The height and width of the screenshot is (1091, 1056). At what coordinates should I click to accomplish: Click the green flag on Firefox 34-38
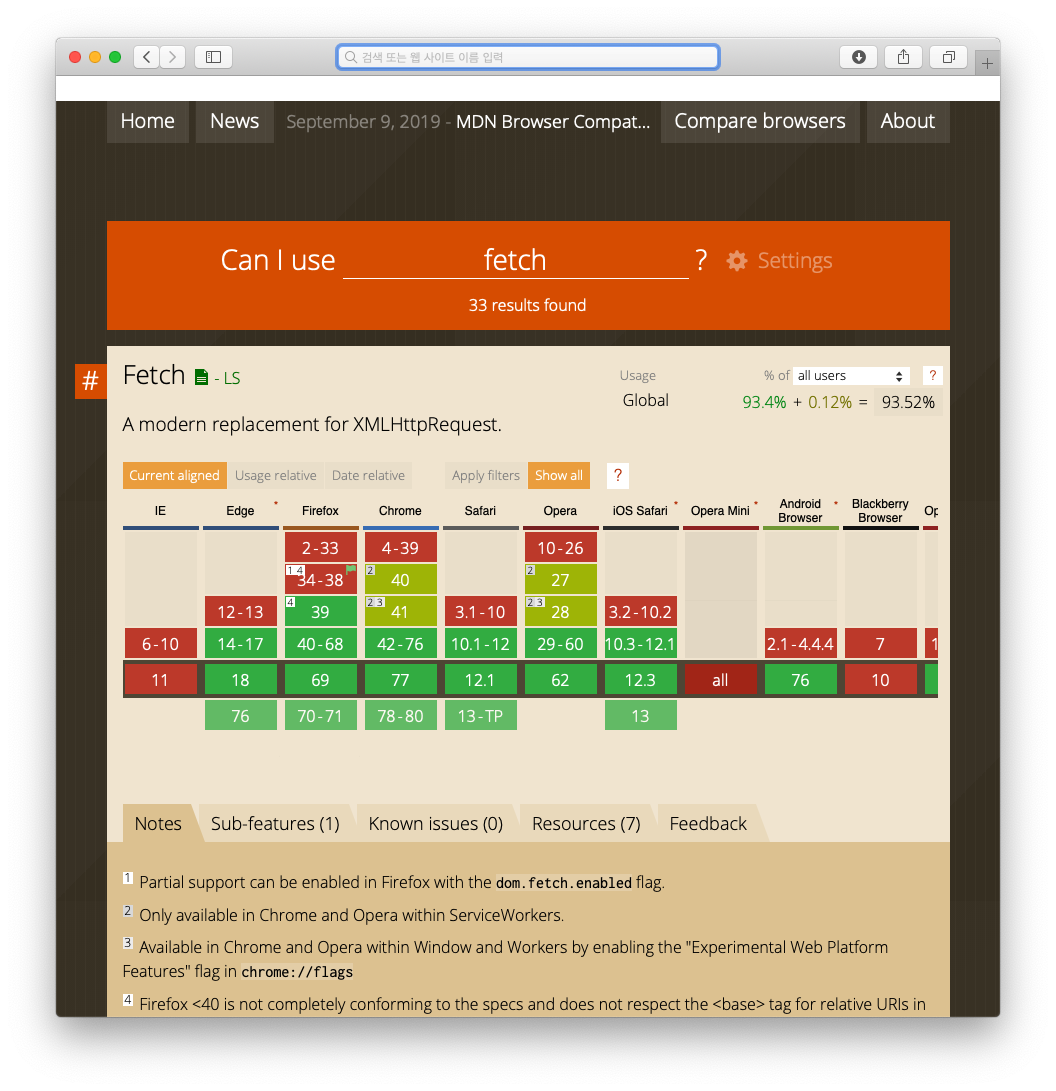click(351, 569)
